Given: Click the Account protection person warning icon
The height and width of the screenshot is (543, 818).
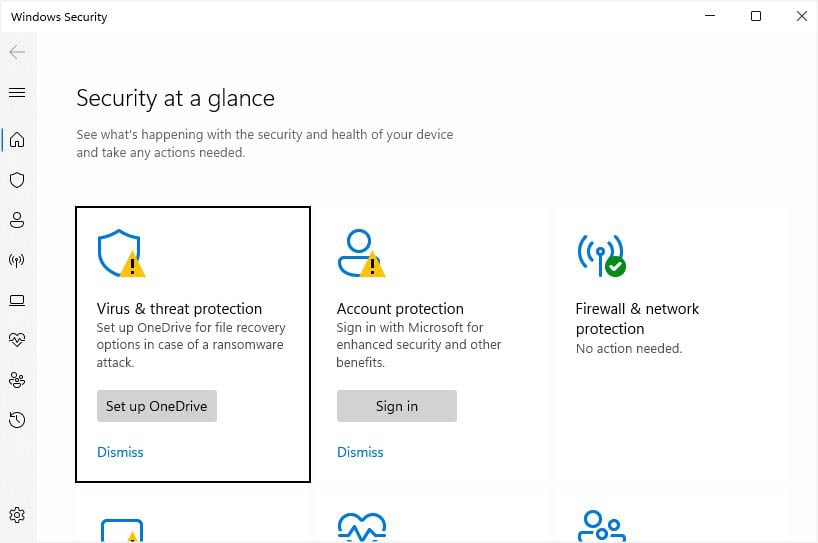Looking at the screenshot, I should click(x=362, y=253).
